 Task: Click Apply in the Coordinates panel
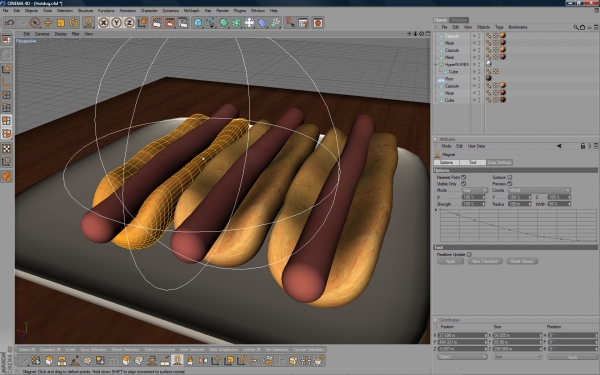572,357
